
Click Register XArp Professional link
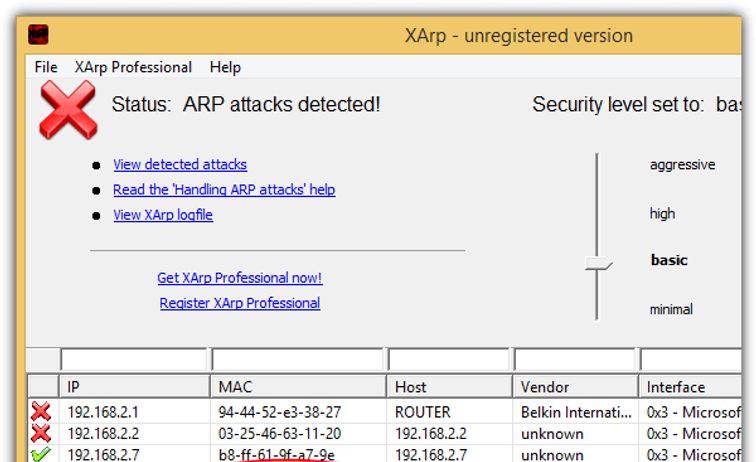point(240,303)
